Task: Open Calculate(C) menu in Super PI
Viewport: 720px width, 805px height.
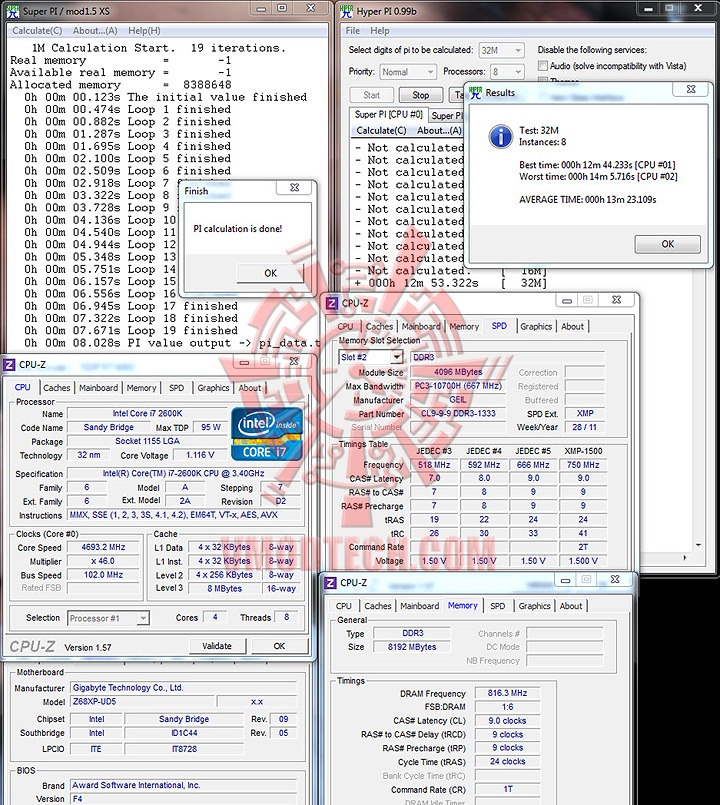Action: [x=37, y=31]
